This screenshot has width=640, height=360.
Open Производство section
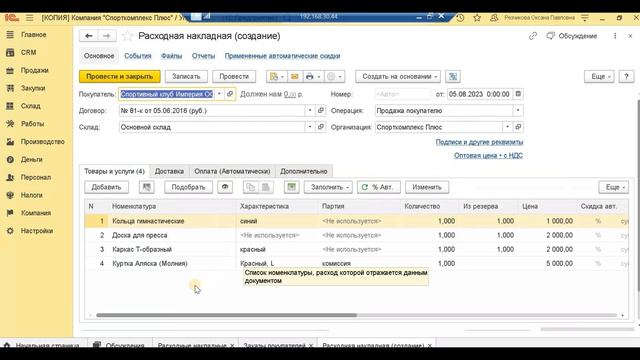coord(42,142)
